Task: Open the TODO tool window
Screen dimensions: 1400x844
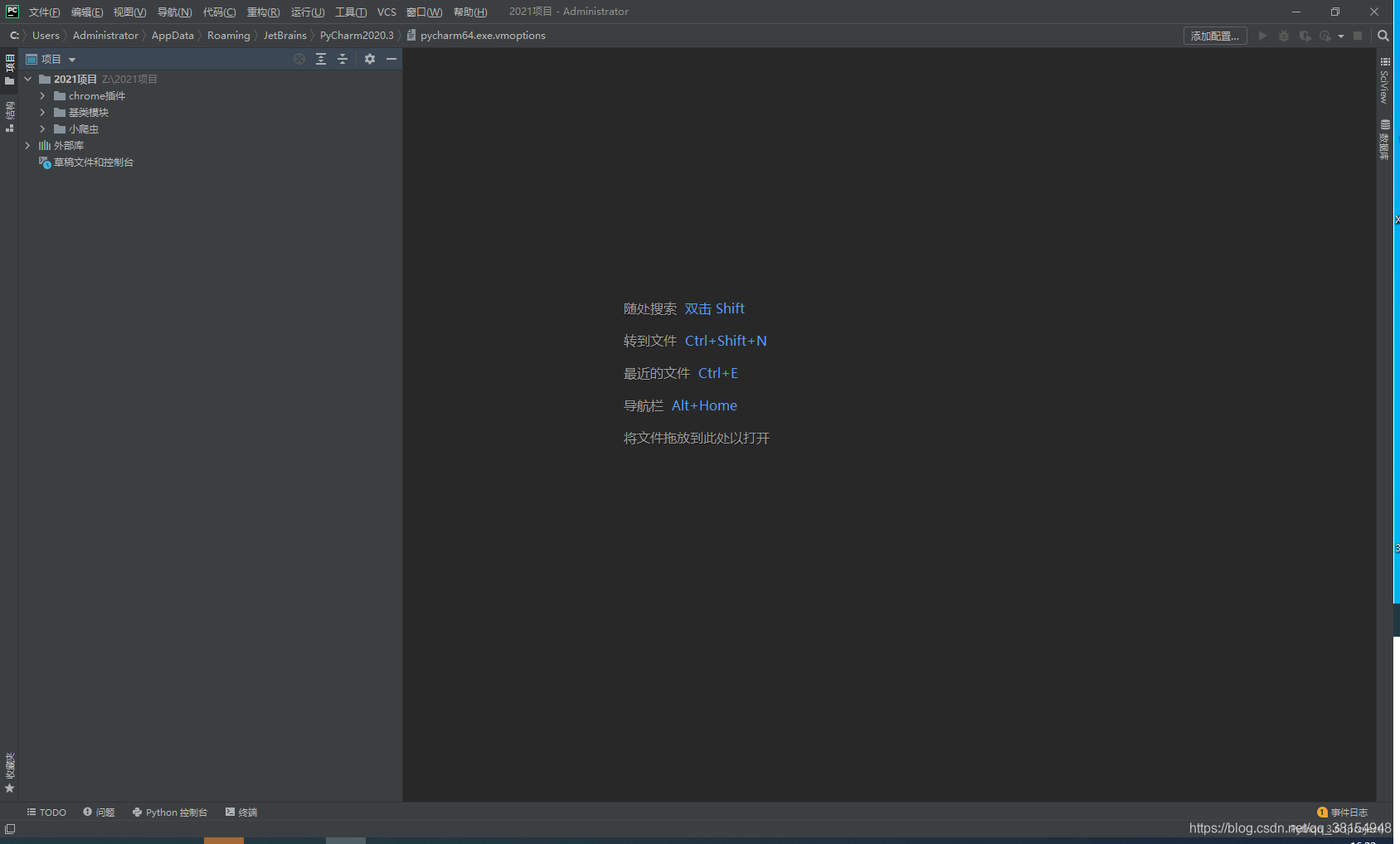Action: click(x=46, y=812)
